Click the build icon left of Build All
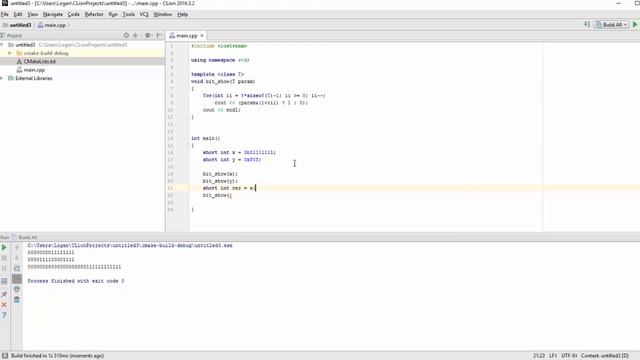This screenshot has height=360, width=640. point(587,24)
